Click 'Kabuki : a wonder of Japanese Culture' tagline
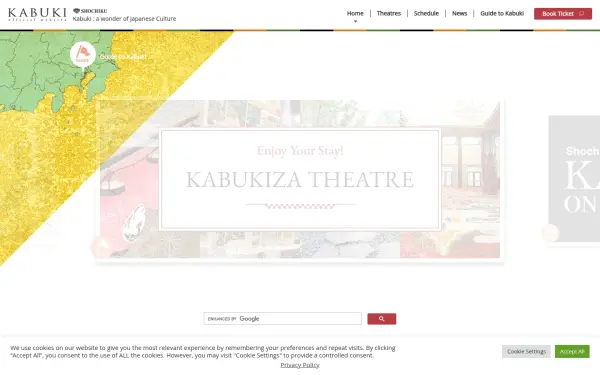The height and width of the screenshot is (375, 600). click(124, 19)
